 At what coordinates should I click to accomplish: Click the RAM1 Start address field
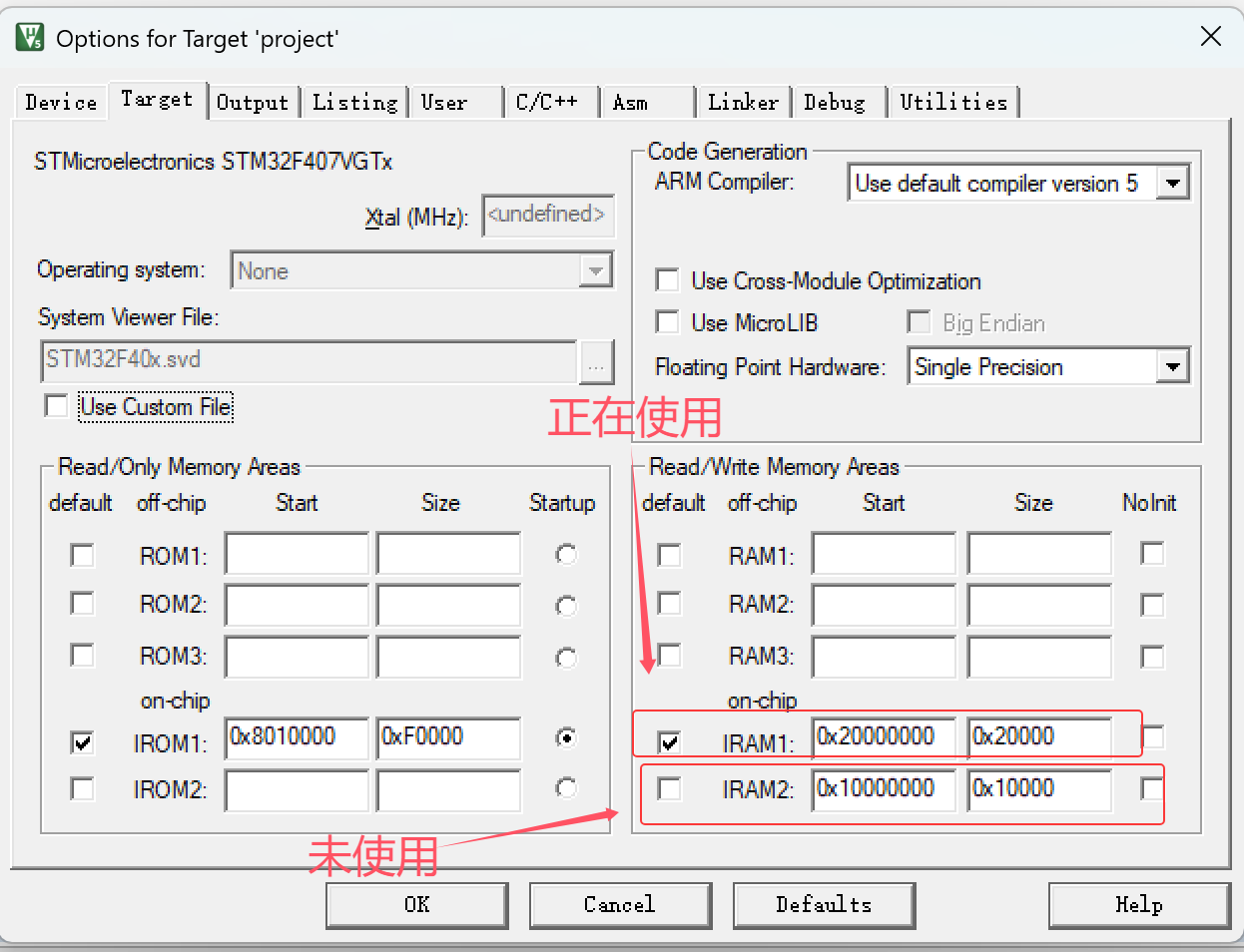pos(884,554)
